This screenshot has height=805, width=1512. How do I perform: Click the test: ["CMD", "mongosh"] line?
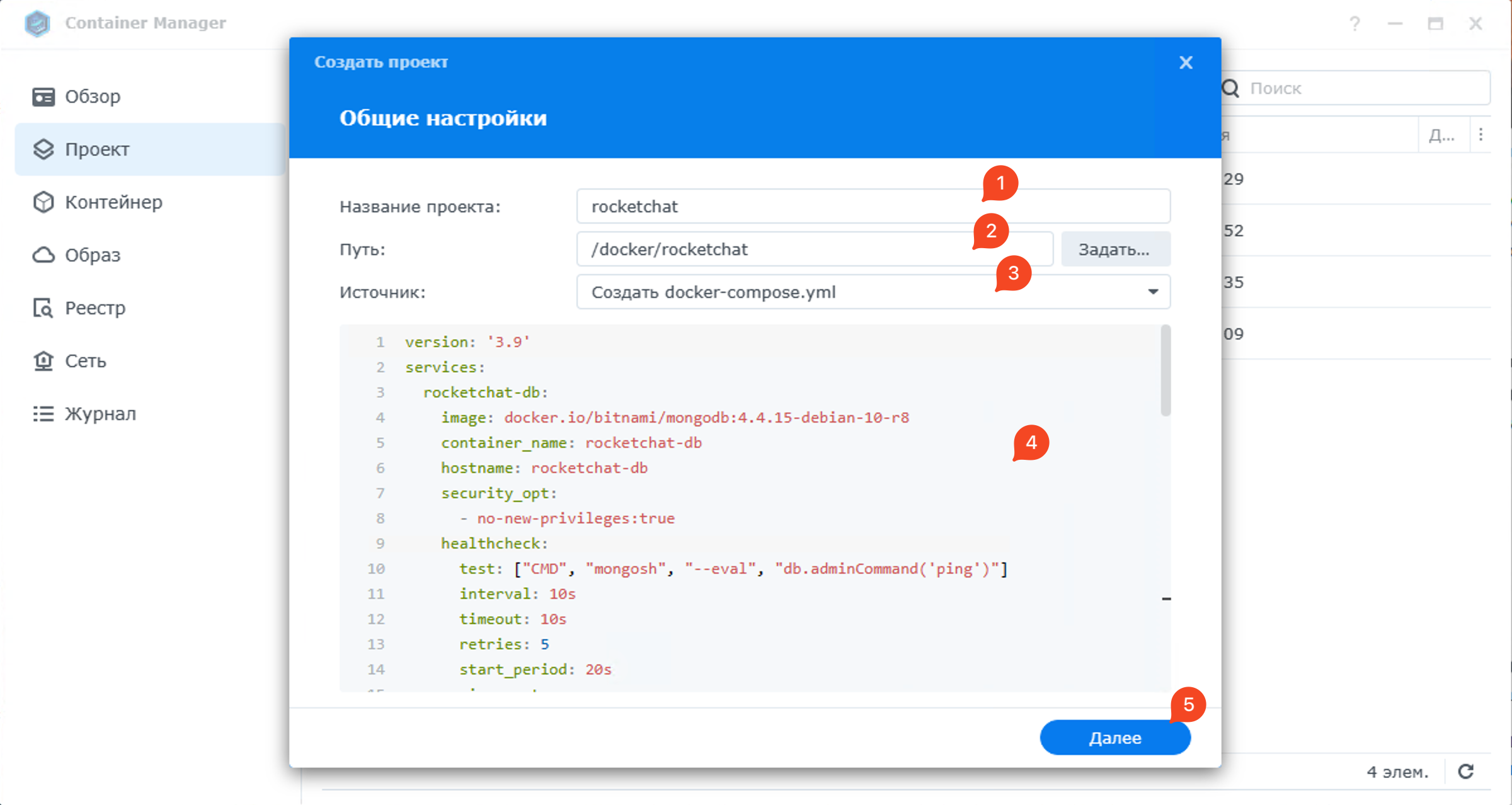point(733,569)
